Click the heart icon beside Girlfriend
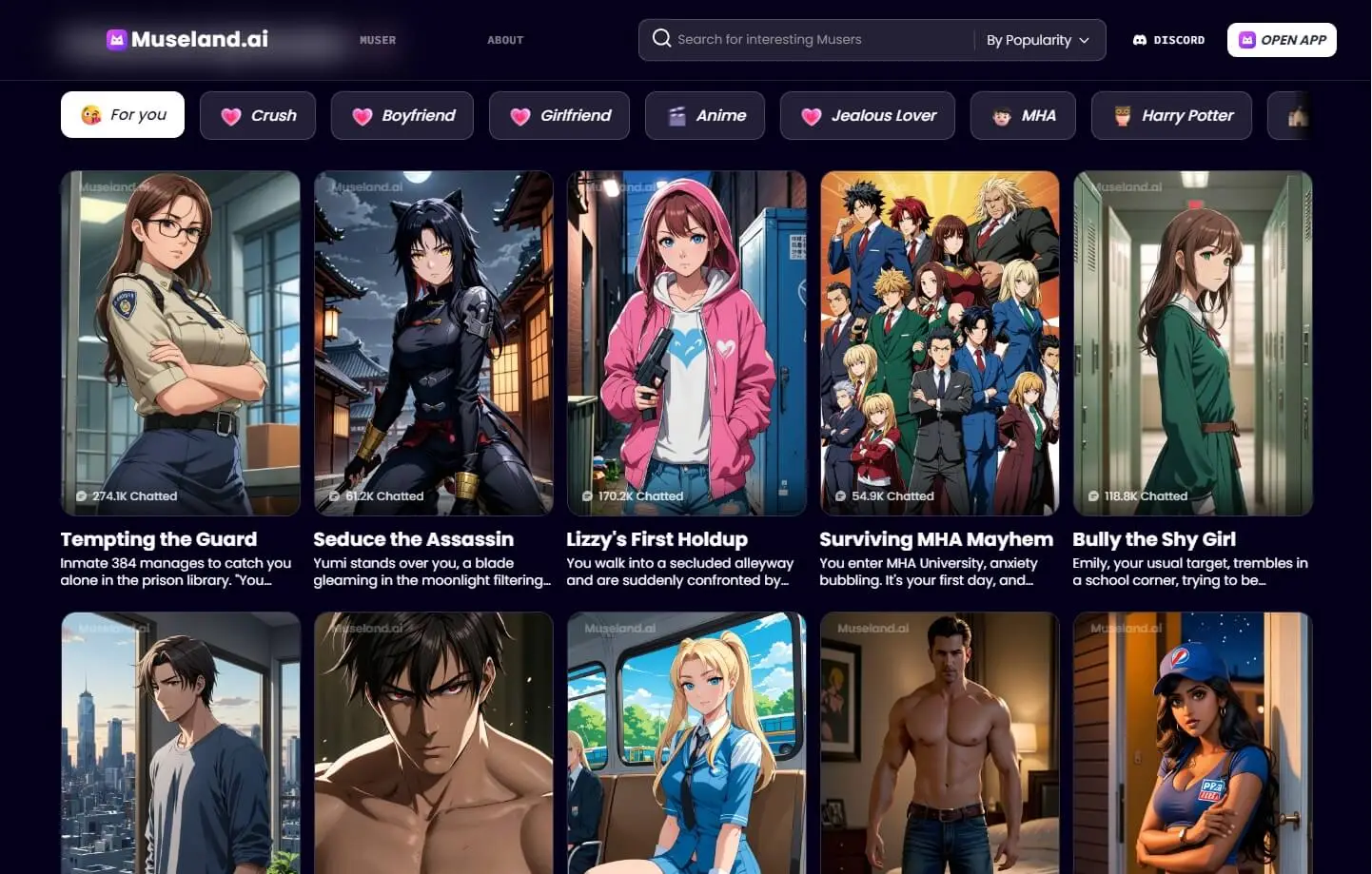This screenshot has width=1372, height=874. pos(519,116)
